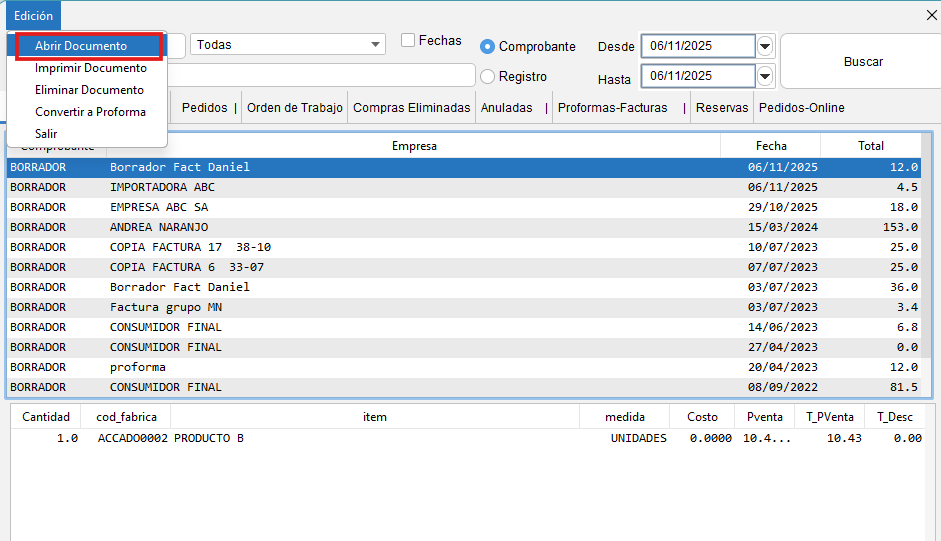941x541 pixels.
Task: Open the Pedidos-Online tab
Action: (800, 108)
